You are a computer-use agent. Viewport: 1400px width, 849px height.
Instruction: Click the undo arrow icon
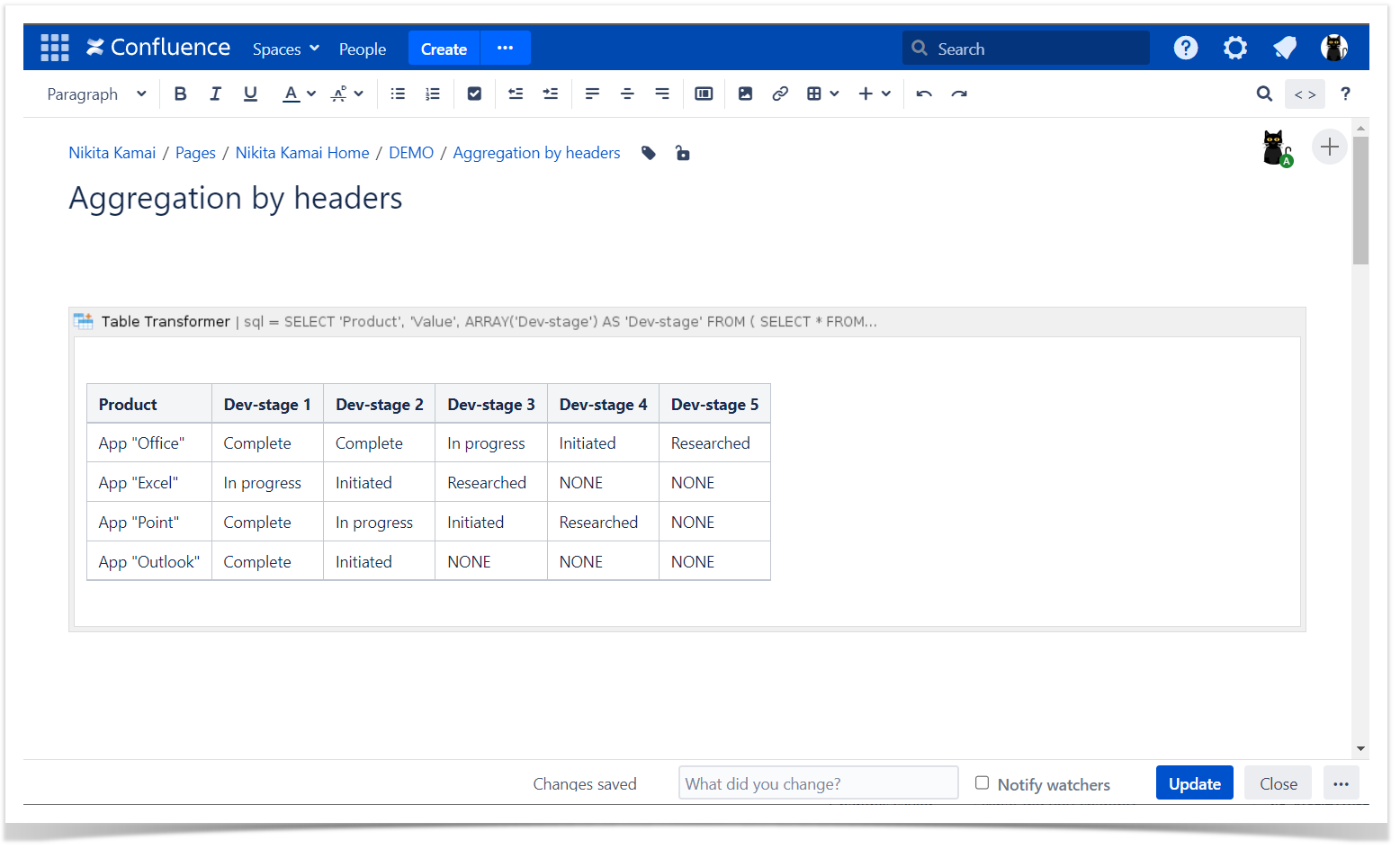pos(924,94)
